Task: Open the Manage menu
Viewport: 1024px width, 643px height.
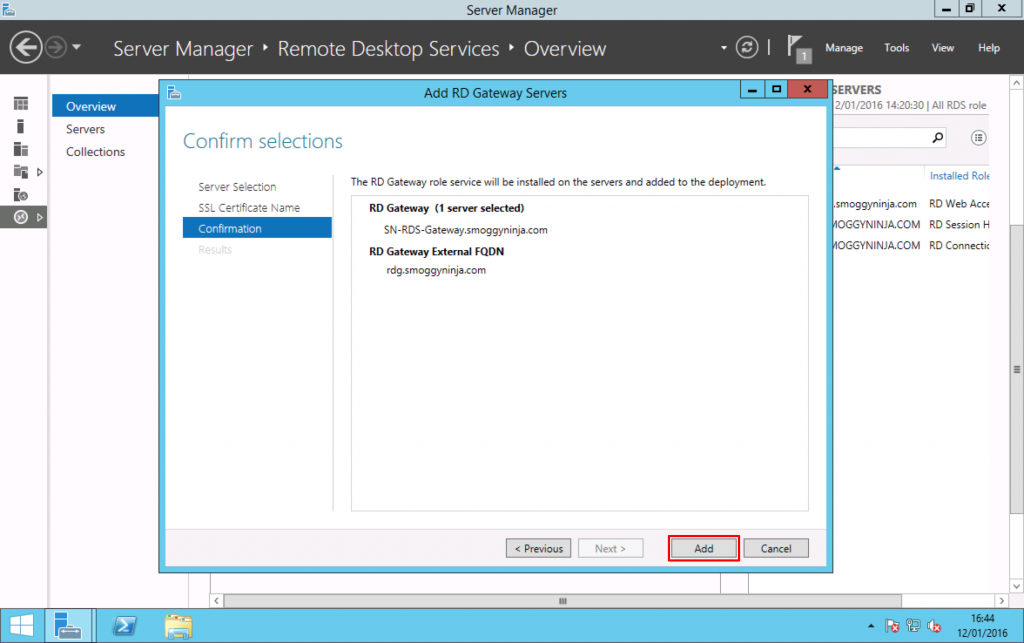Action: tap(843, 47)
